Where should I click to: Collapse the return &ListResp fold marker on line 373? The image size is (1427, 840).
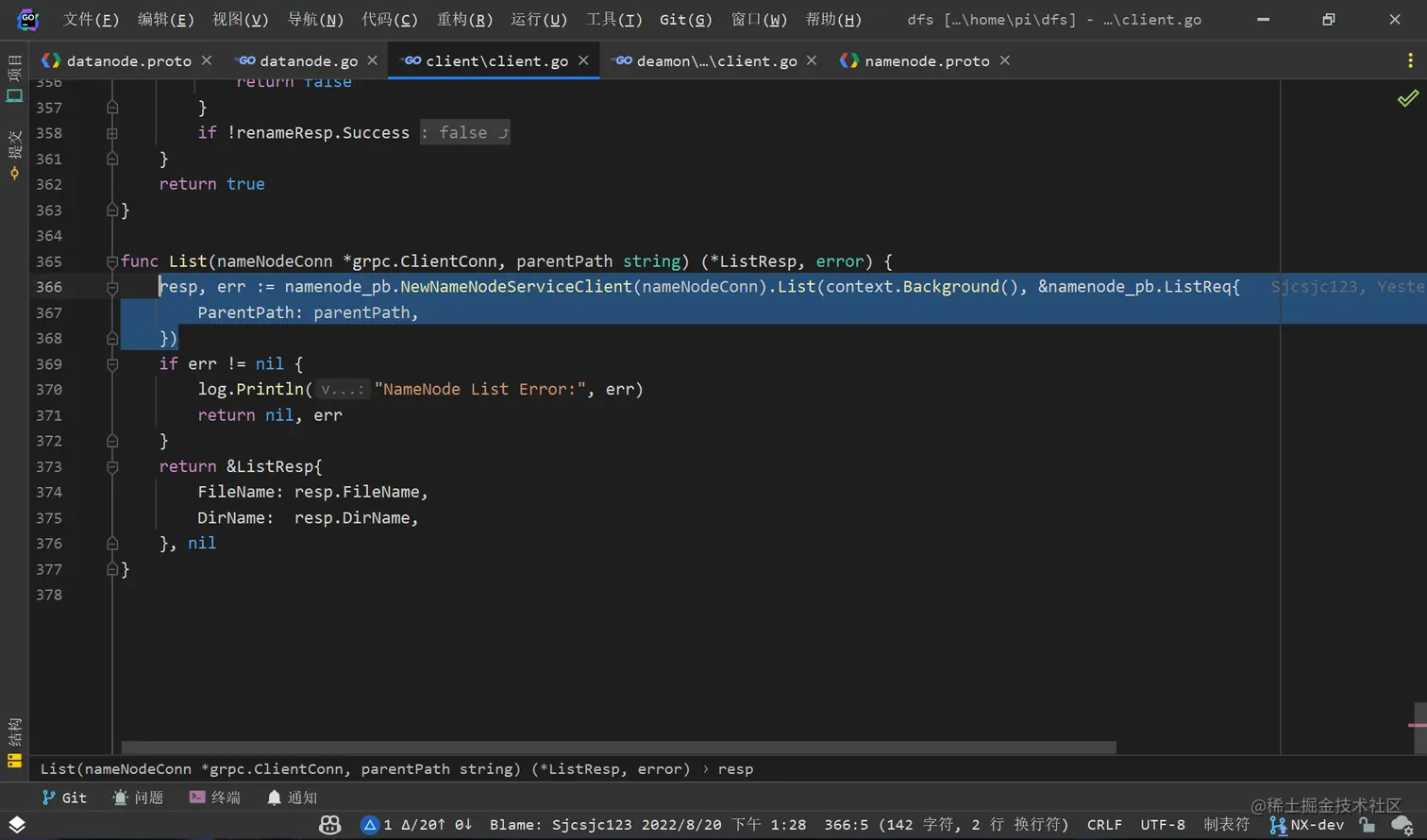click(112, 466)
